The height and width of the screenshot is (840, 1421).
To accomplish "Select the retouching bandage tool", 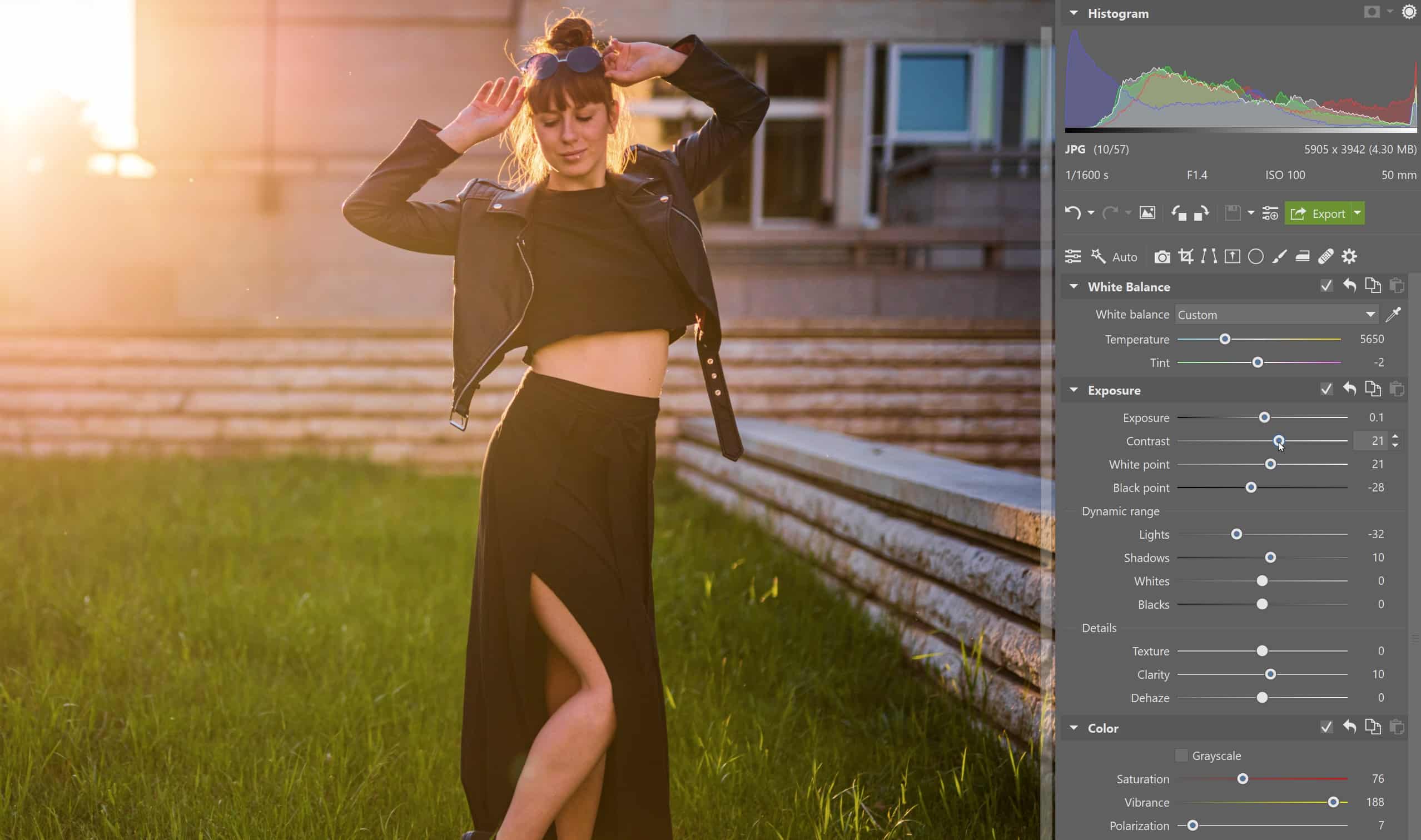I will (1325, 256).
